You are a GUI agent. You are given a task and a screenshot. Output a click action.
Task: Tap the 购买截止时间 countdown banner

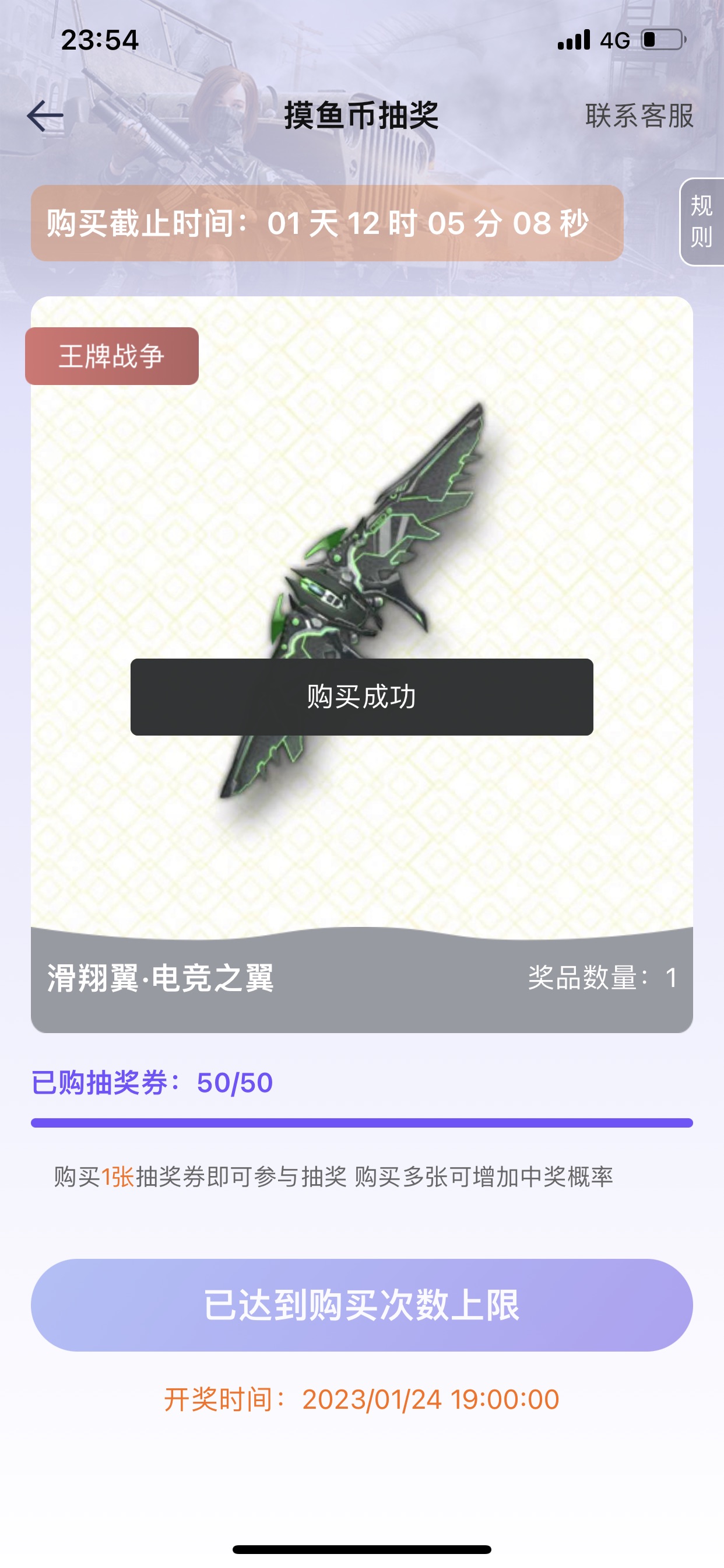pos(328,223)
